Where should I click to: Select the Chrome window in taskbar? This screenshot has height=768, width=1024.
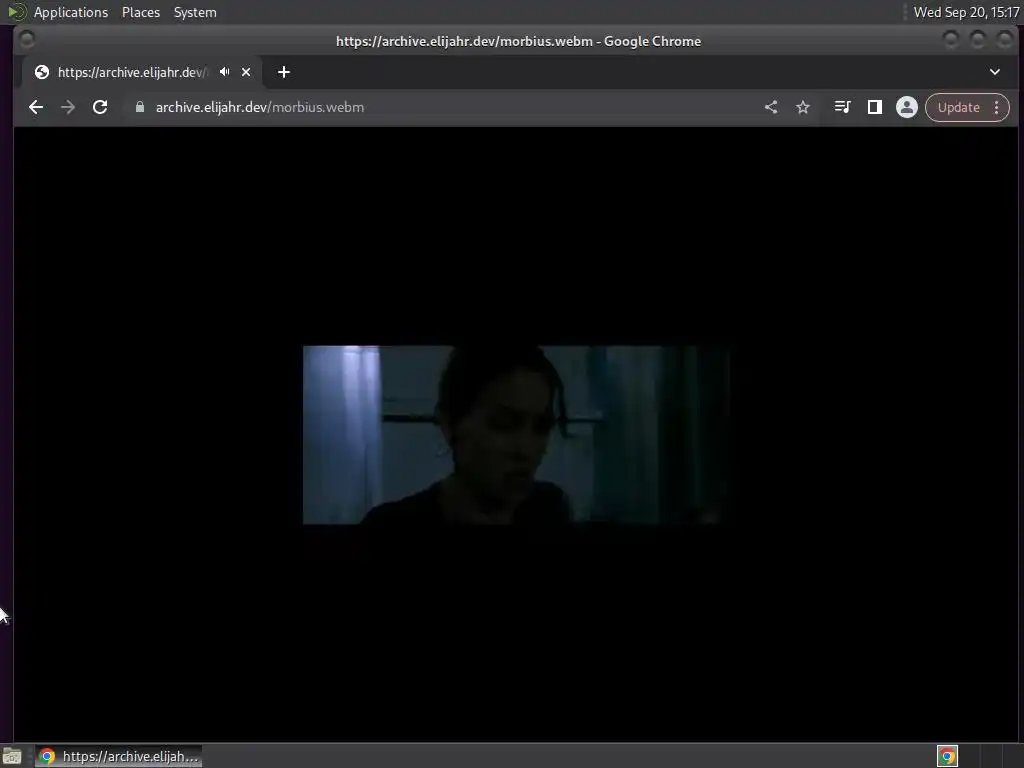click(x=118, y=756)
